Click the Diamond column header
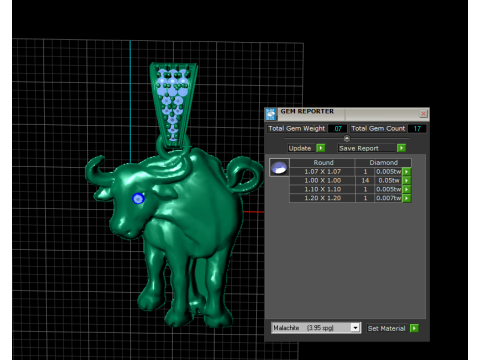 tap(383, 163)
